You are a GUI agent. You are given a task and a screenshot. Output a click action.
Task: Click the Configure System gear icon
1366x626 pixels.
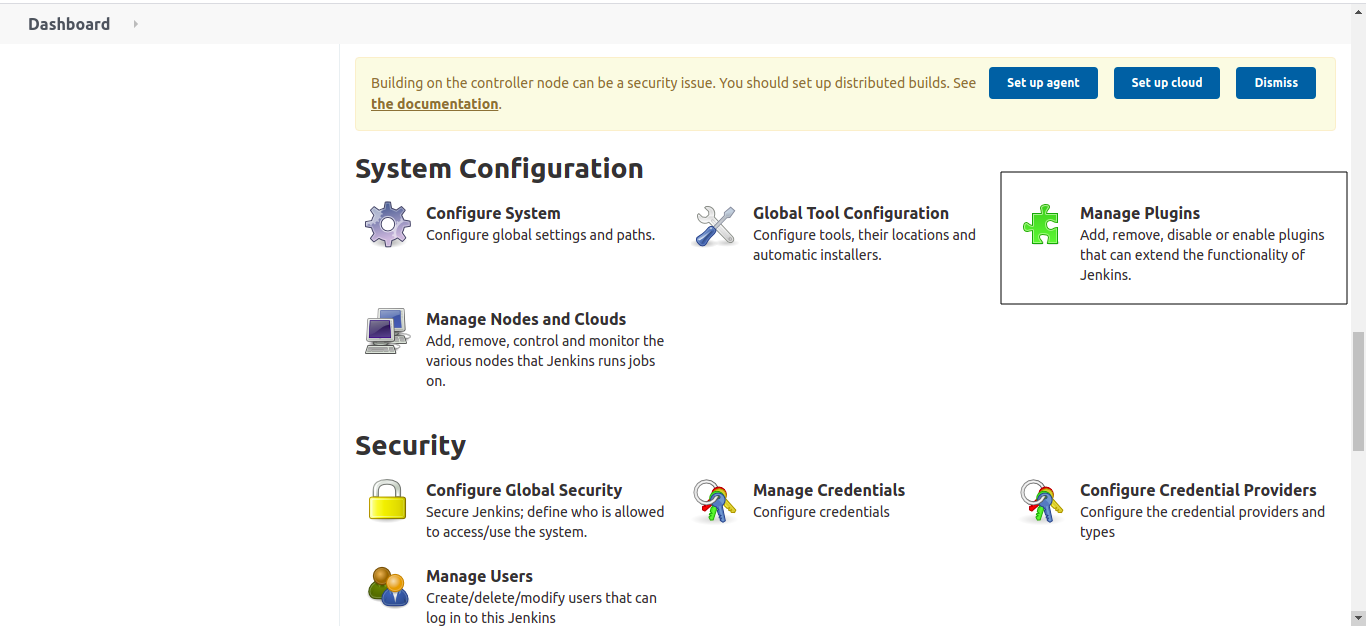coord(388,224)
